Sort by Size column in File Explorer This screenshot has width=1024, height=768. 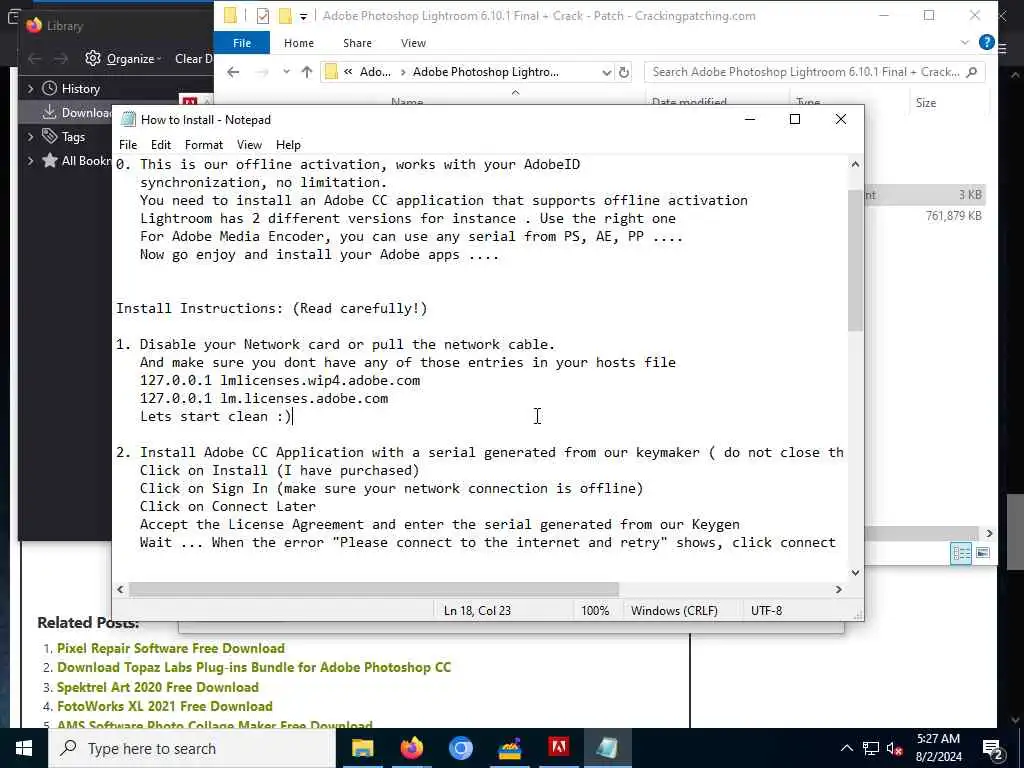click(925, 103)
